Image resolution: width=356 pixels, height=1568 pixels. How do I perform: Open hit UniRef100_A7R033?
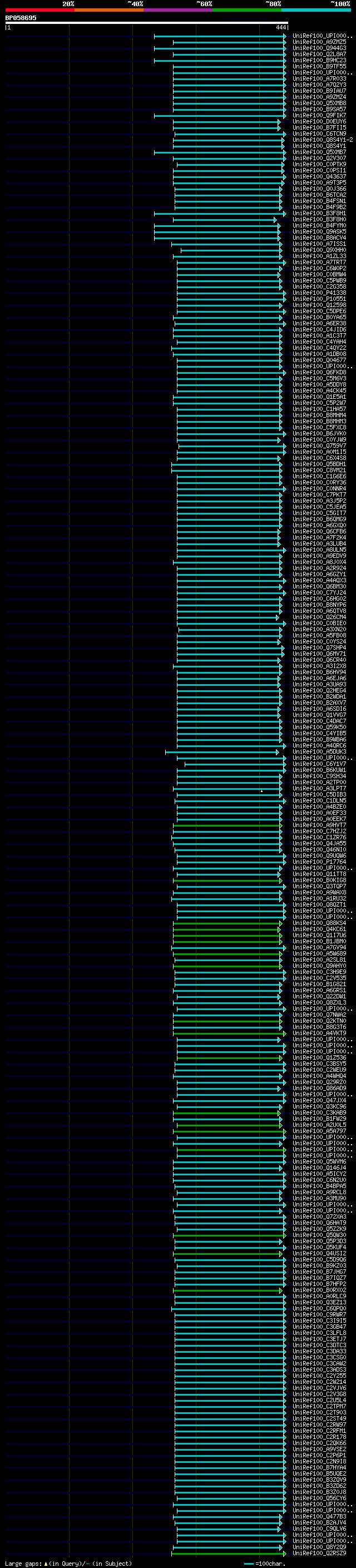click(x=319, y=78)
